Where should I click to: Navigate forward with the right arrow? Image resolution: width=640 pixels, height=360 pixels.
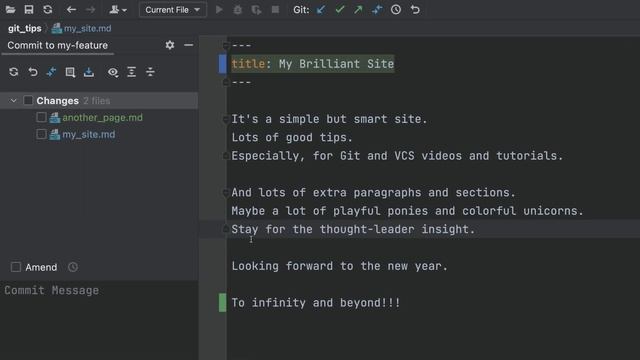pyautogui.click(x=91, y=9)
